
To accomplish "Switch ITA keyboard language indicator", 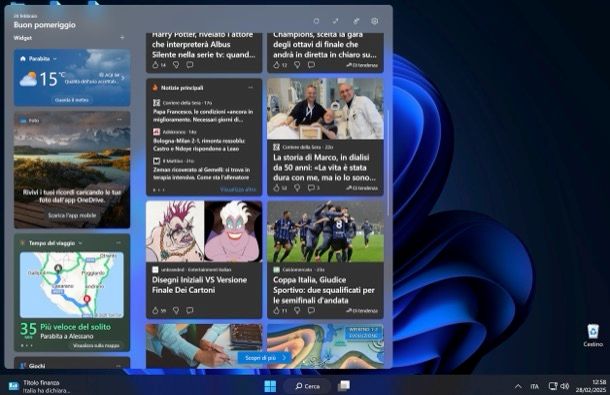I will click(535, 386).
